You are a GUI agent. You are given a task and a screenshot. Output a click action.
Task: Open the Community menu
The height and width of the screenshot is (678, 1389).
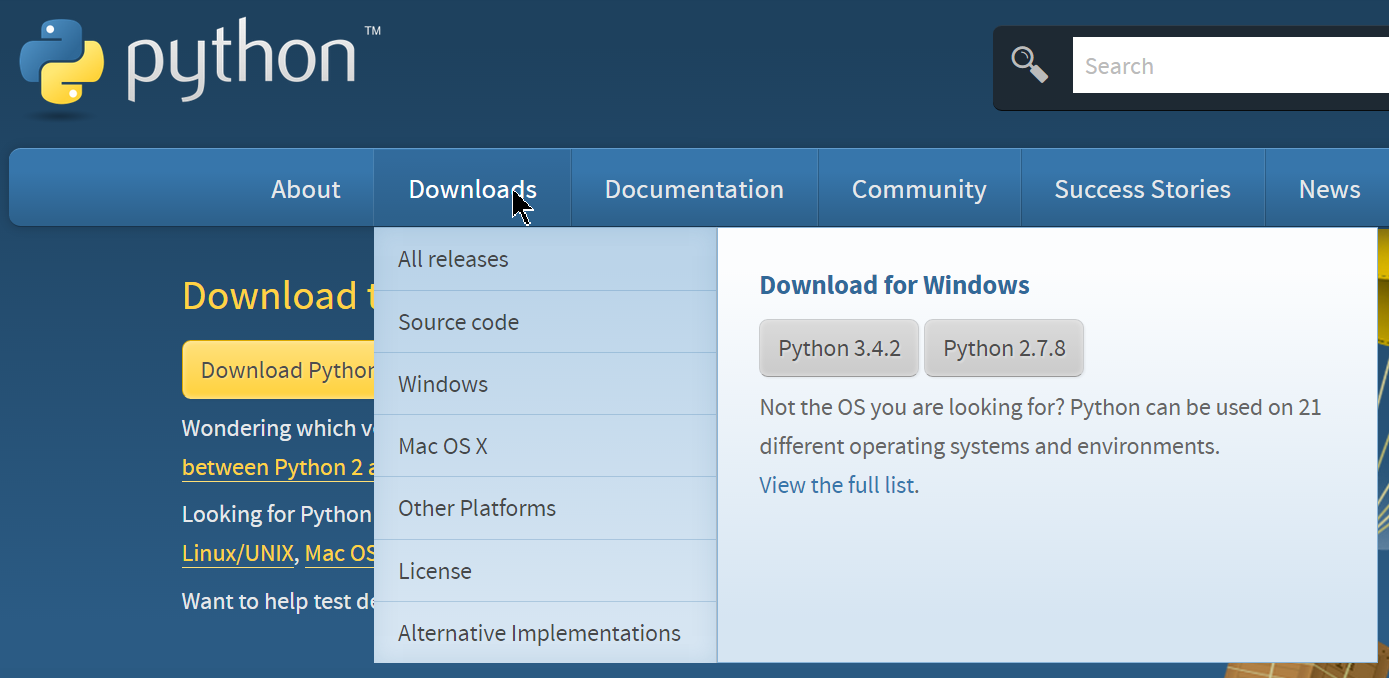pos(918,188)
